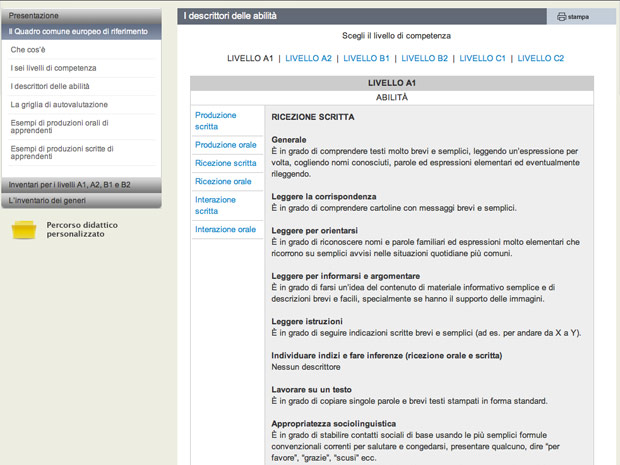The height and width of the screenshot is (465, 620).
Task: Switch to LIVELLO B1
Action: [366, 58]
